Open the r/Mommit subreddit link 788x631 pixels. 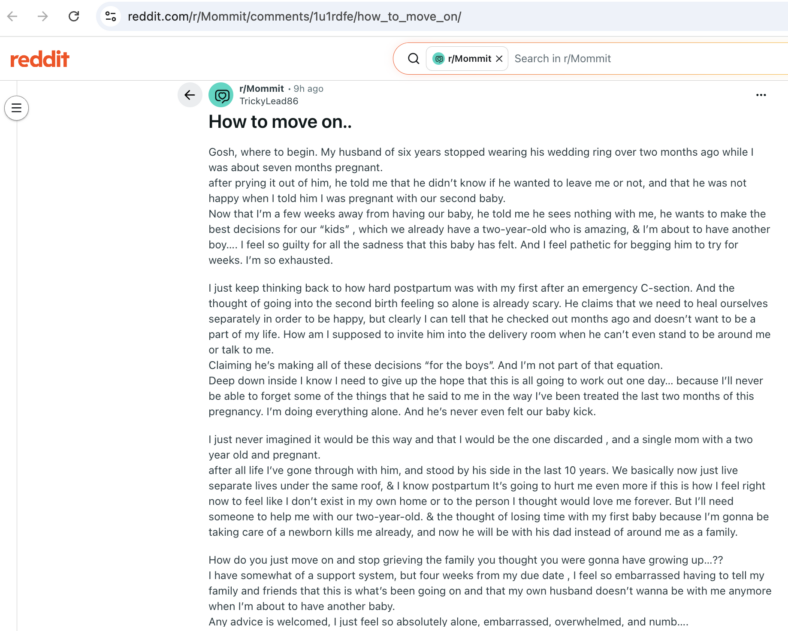tap(261, 88)
